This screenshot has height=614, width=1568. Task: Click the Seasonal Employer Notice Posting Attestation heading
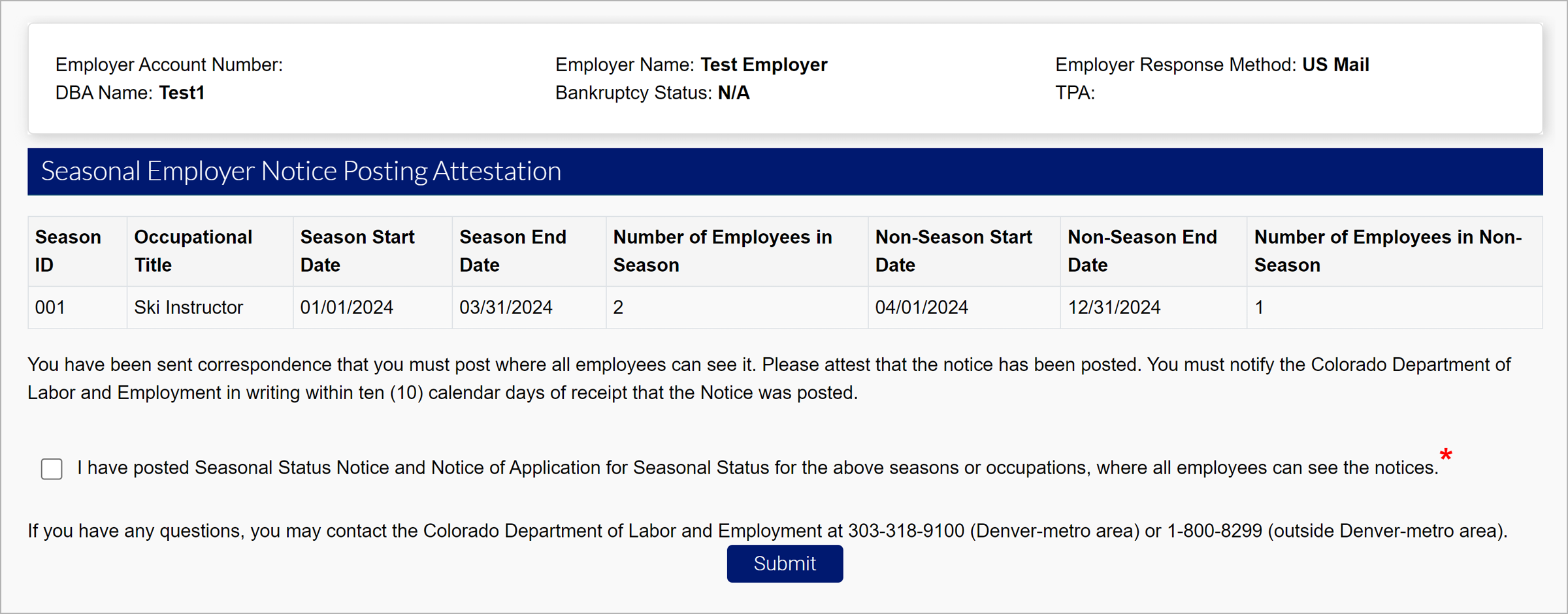301,171
